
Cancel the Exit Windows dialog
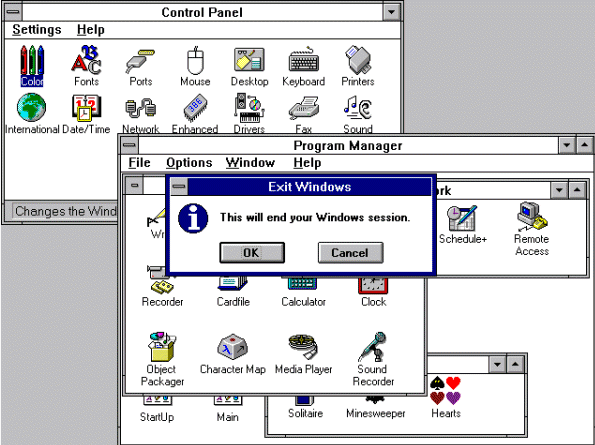[x=350, y=253]
